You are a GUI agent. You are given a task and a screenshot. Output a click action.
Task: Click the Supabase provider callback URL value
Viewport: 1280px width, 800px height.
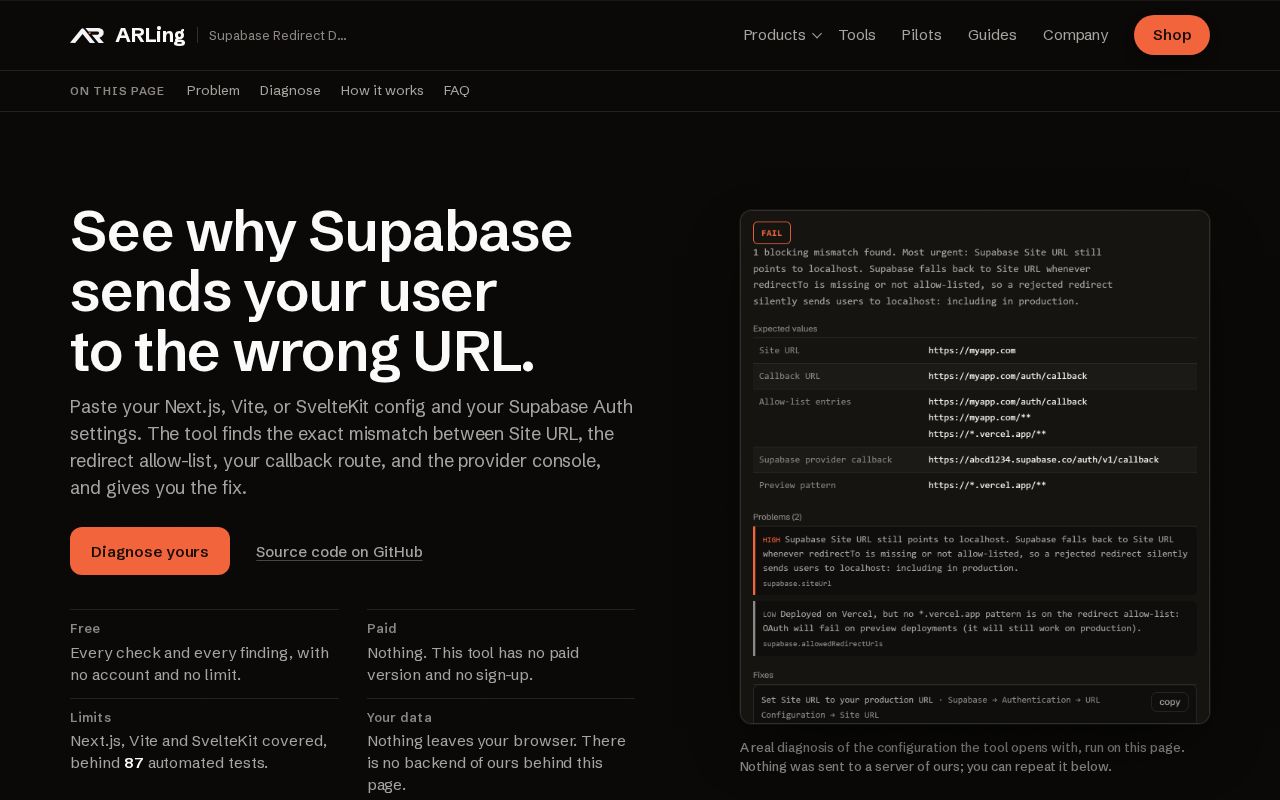(x=1043, y=460)
